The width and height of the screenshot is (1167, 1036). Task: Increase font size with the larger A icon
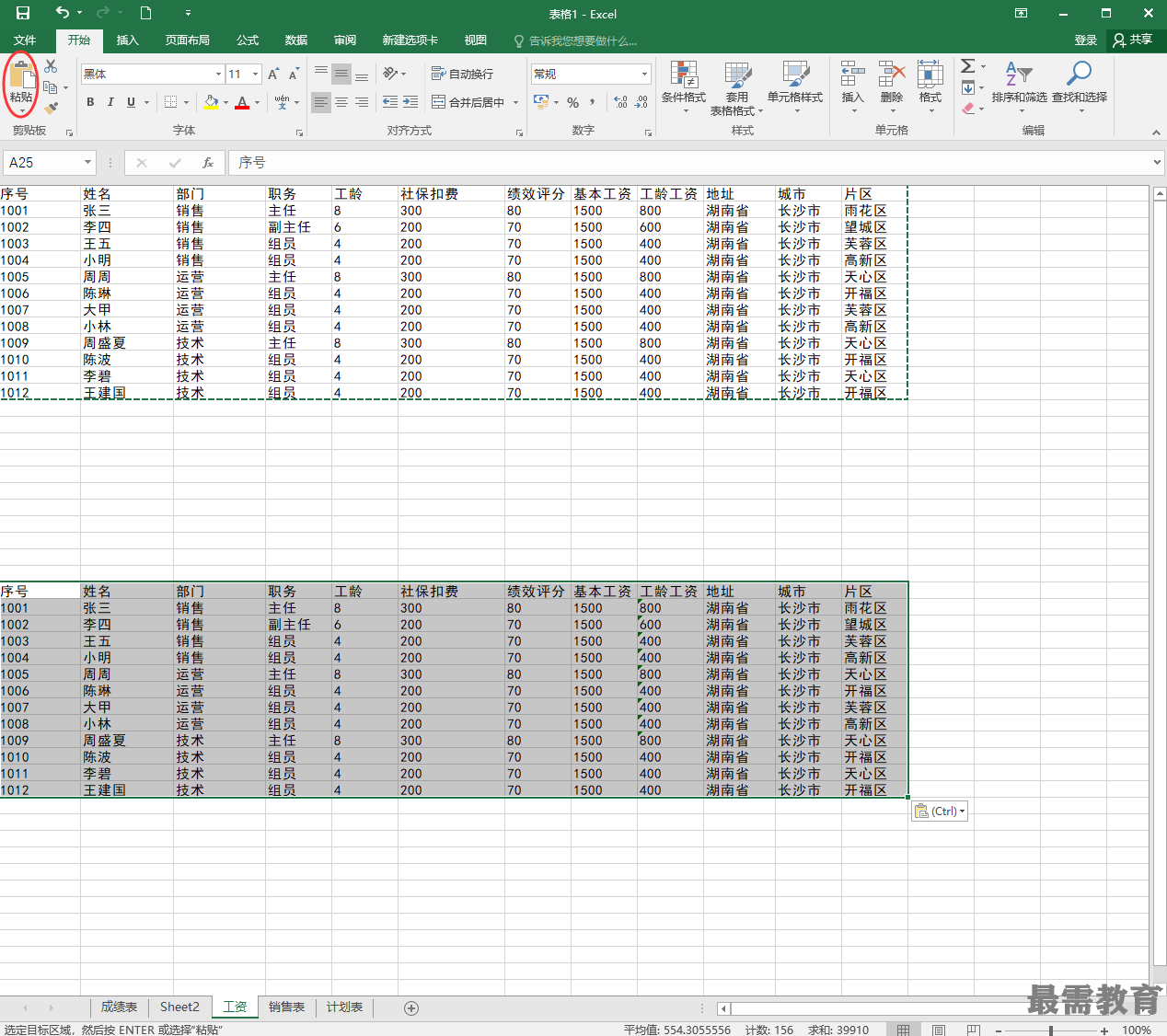tap(275, 74)
